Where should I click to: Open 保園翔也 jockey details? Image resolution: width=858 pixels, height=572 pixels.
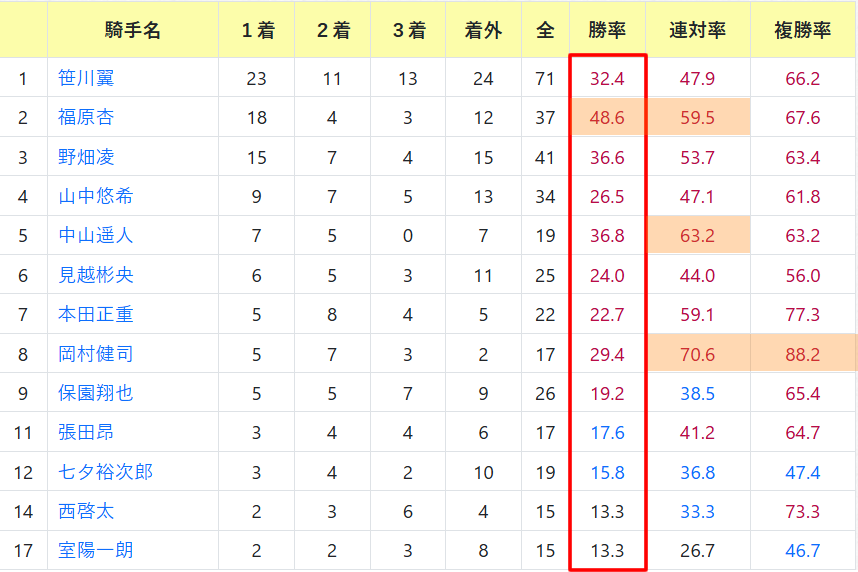[96, 393]
